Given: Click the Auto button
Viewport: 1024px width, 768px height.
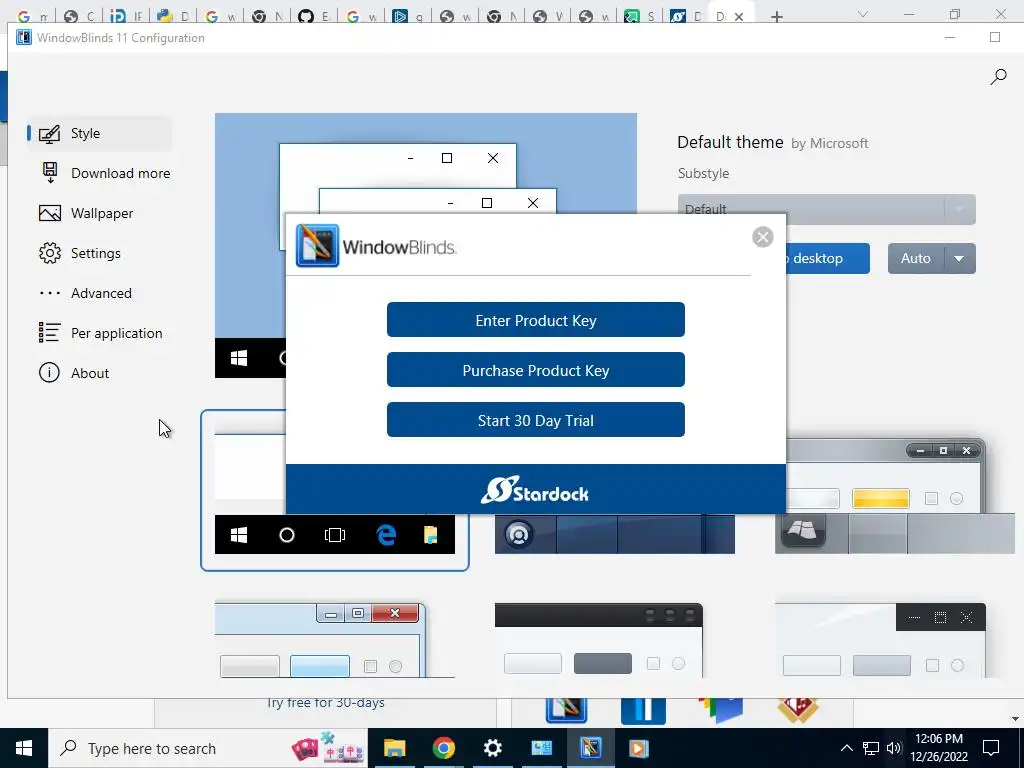Looking at the screenshot, I should (x=916, y=259).
